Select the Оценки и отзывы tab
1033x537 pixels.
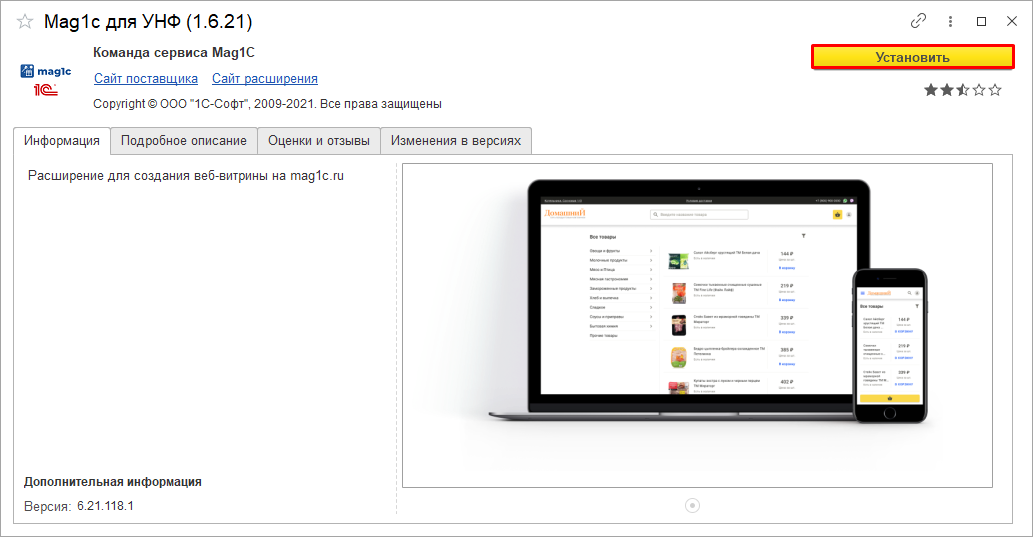click(319, 141)
